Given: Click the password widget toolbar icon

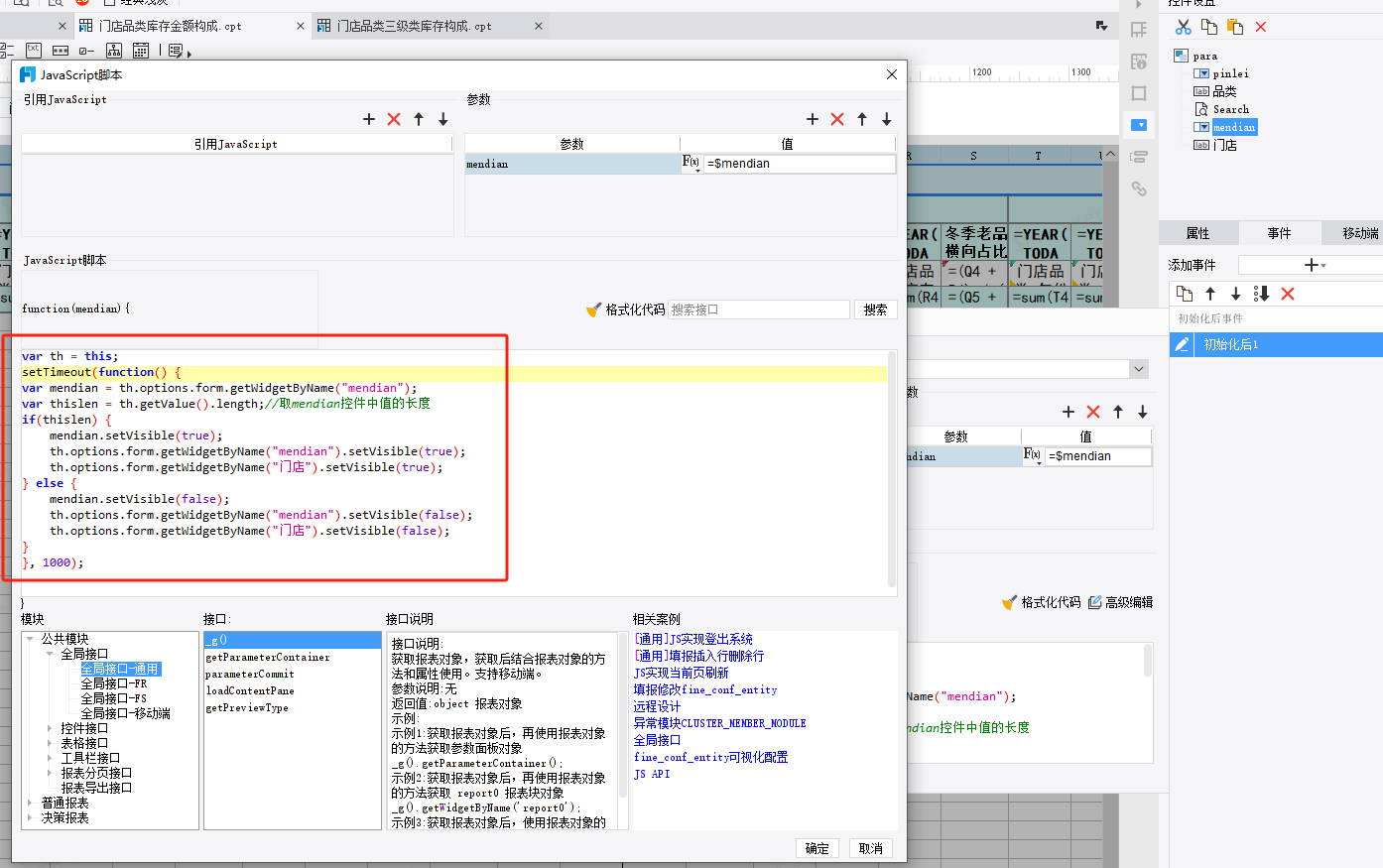Looking at the screenshot, I should click(x=61, y=50).
